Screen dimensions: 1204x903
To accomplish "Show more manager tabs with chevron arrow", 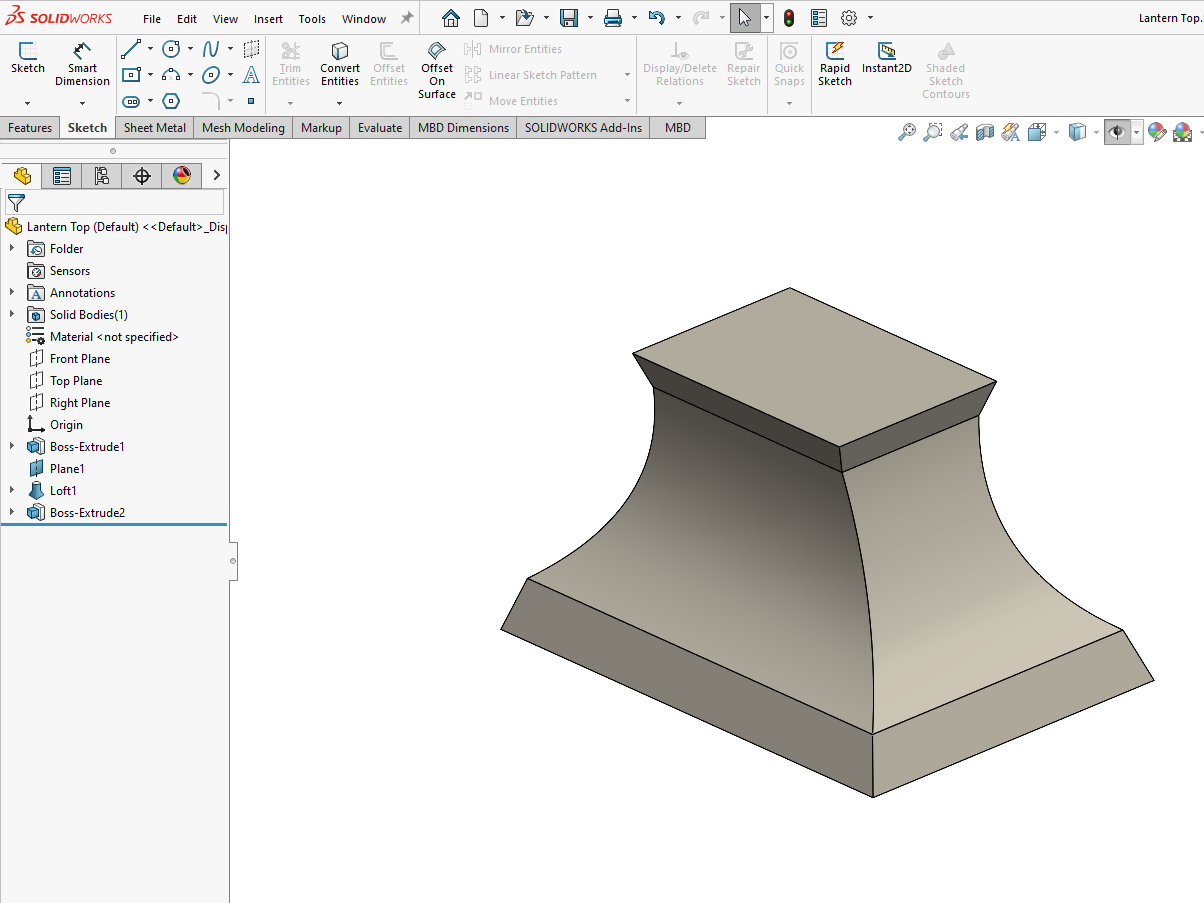I will [x=216, y=176].
